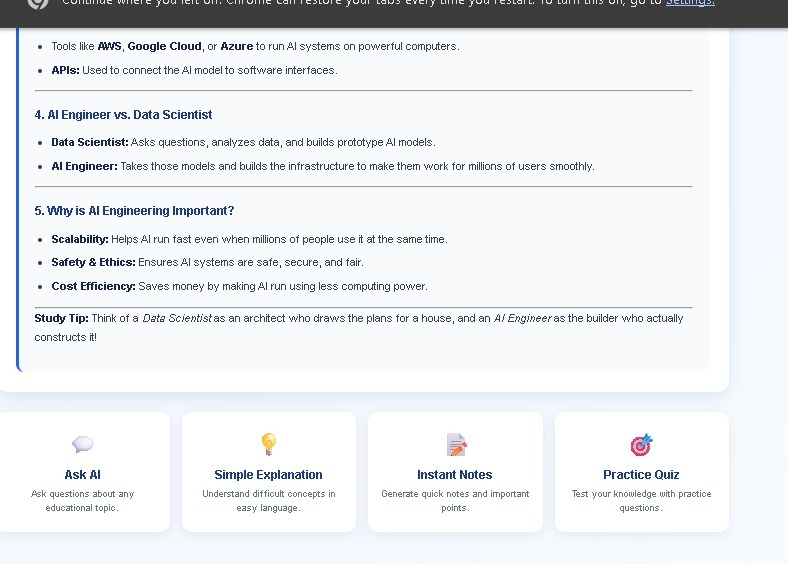The width and height of the screenshot is (788, 564).
Task: Open the Simple Explanation card title
Action: tap(268, 475)
